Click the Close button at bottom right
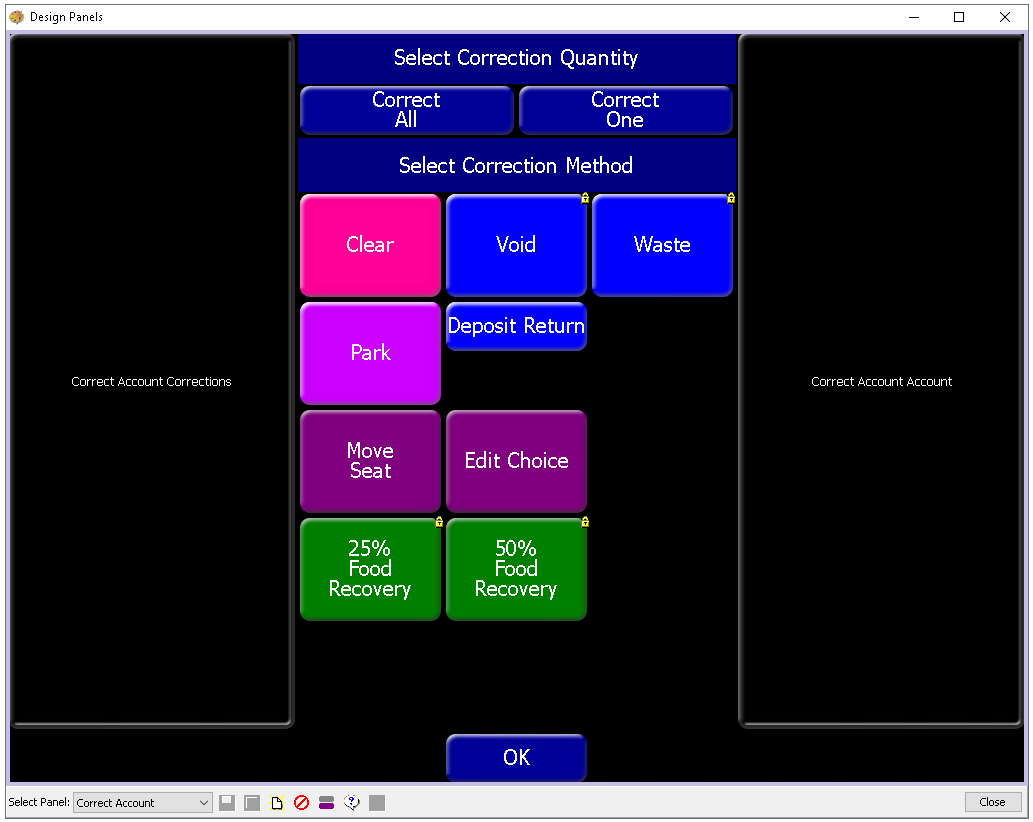Image resolution: width=1033 pixels, height=822 pixels. (x=992, y=802)
